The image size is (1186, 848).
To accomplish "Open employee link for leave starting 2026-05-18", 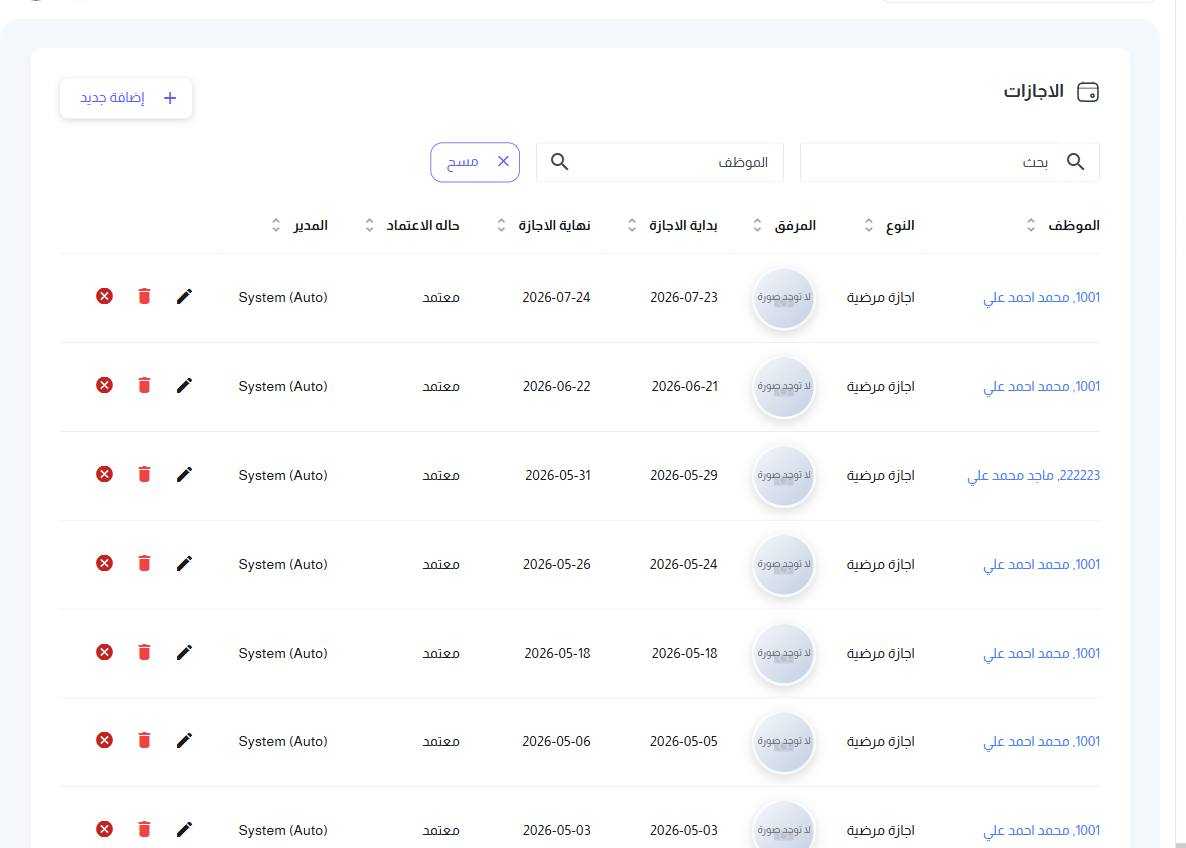I will [x=1042, y=654].
